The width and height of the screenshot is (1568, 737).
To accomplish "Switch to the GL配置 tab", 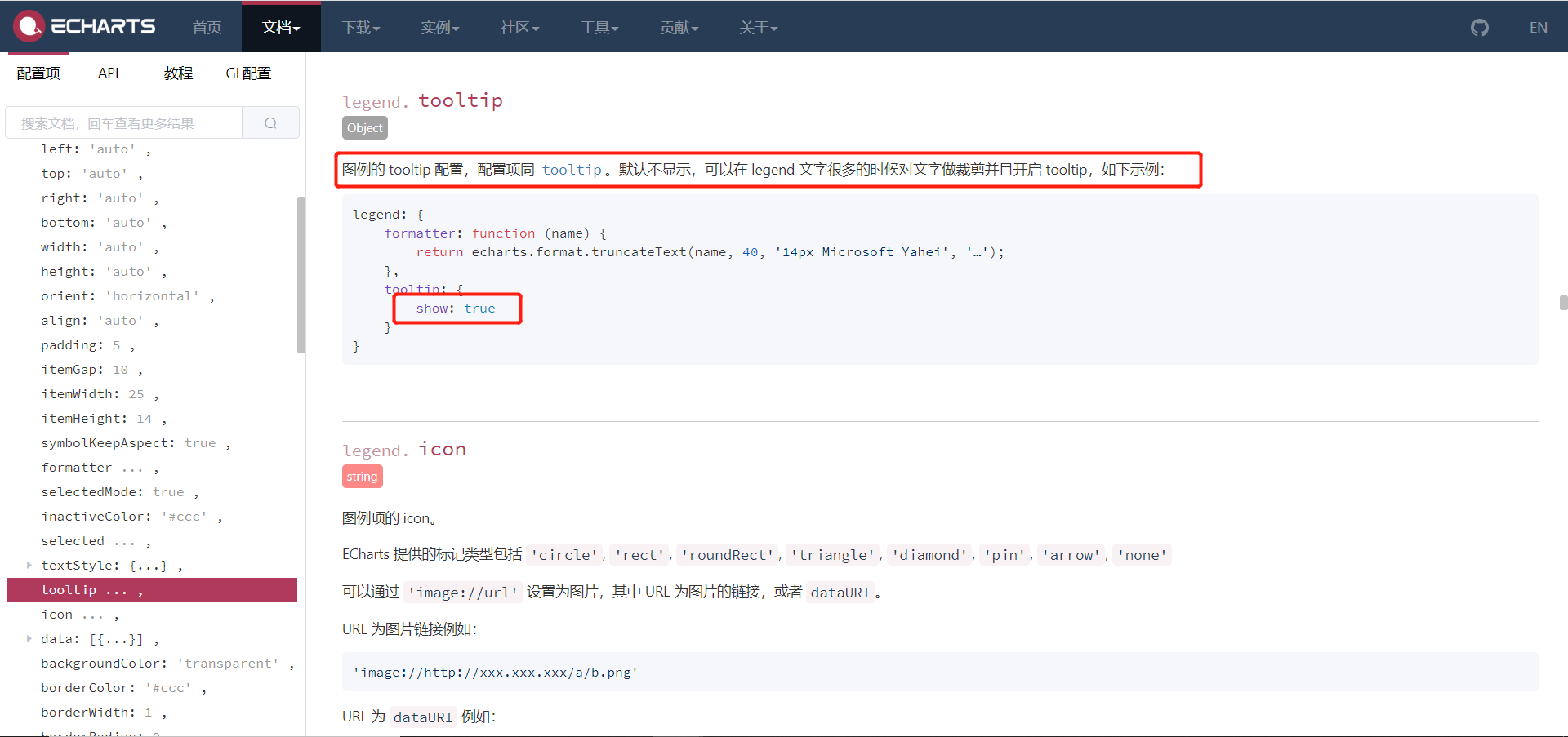I will [x=248, y=73].
